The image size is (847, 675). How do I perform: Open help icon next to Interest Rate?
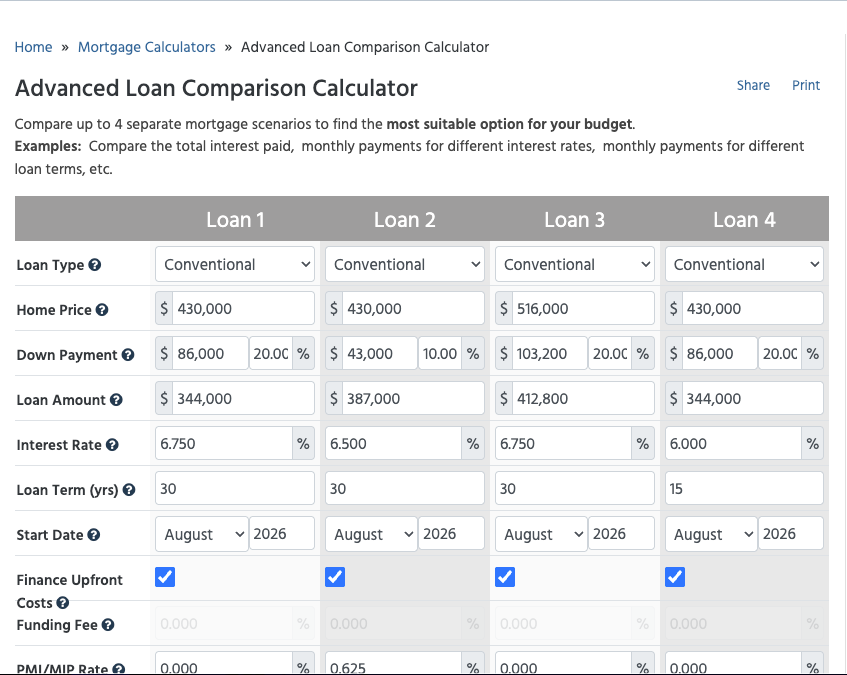[x=112, y=445]
